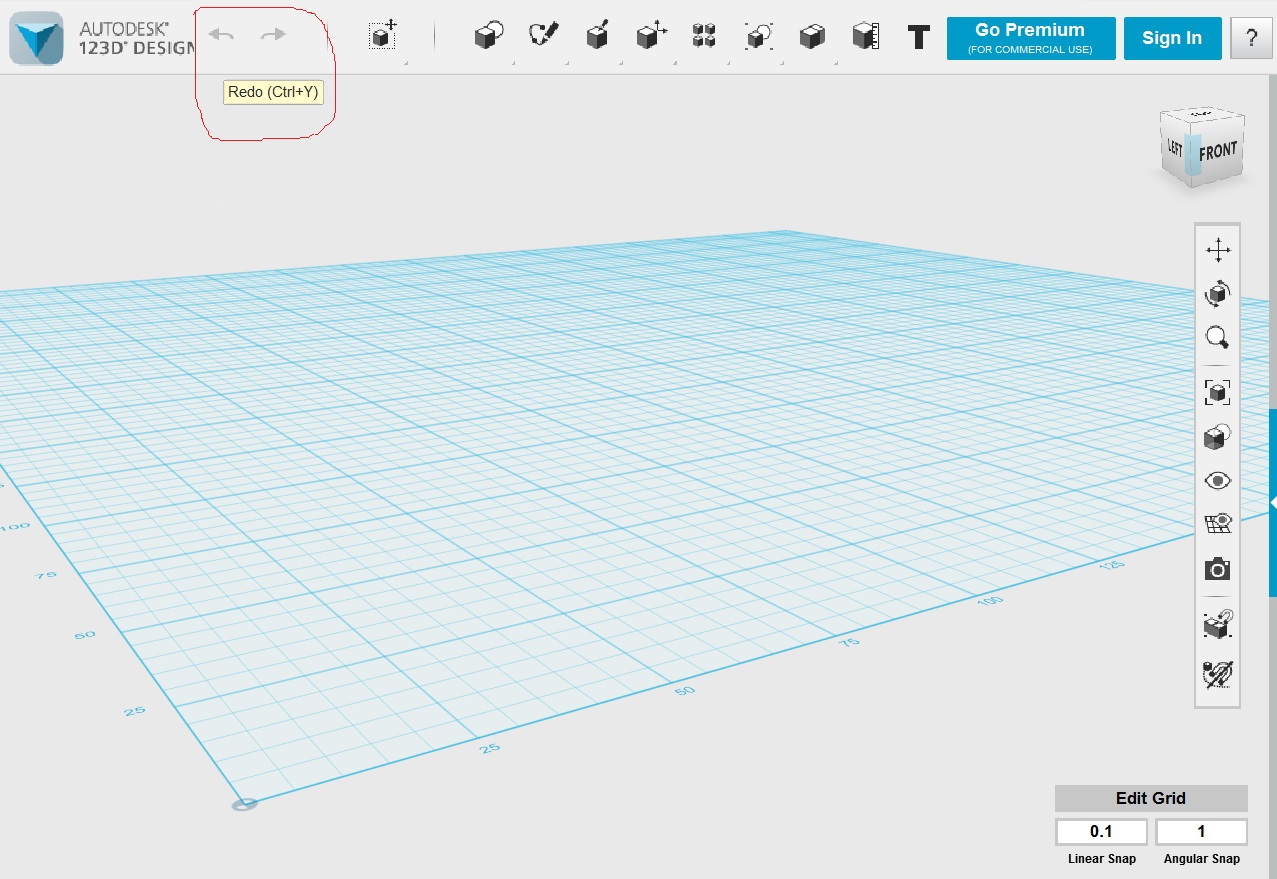Click the top face of the view cube
The height and width of the screenshot is (879, 1277).
1201,113
